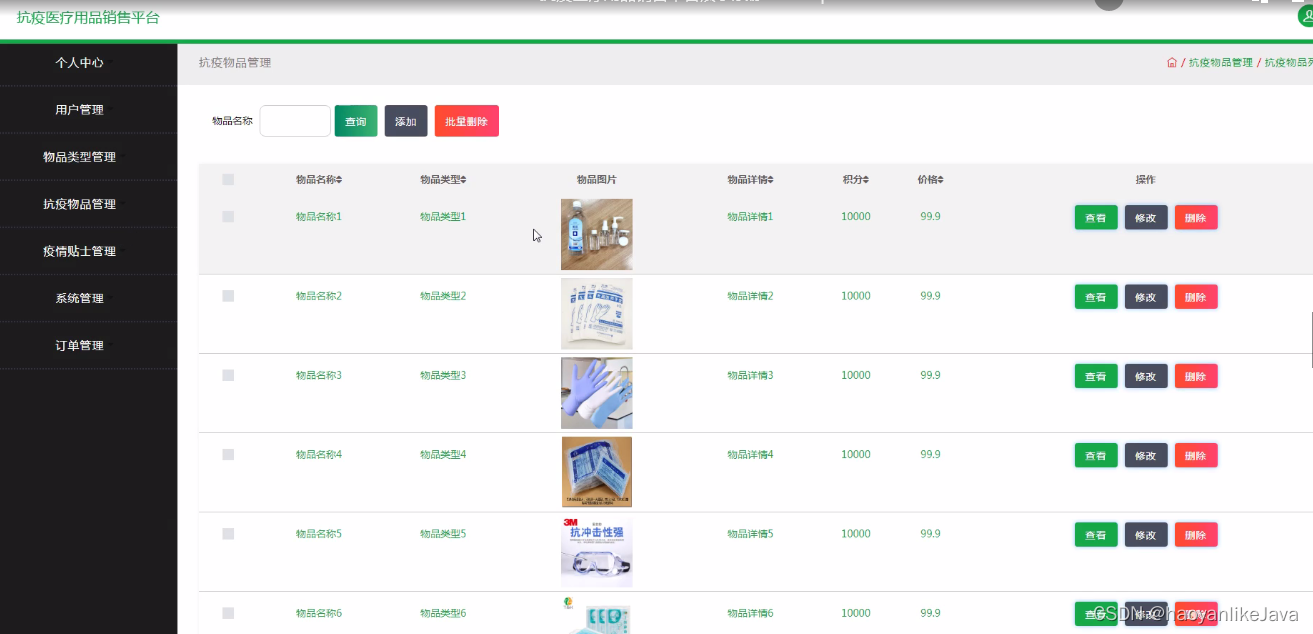Check the checkbox for 物品名称3 row
Viewport: 1313px width, 634px height.
[228, 375]
